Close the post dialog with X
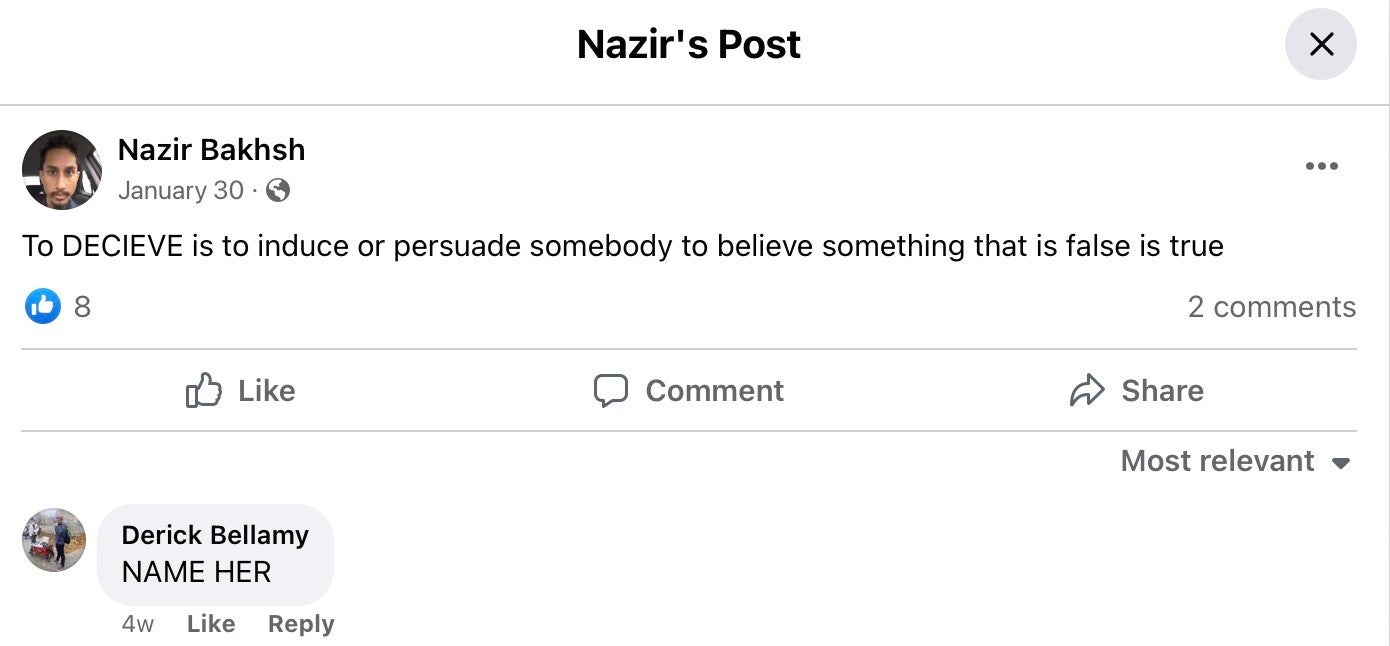 [1321, 44]
